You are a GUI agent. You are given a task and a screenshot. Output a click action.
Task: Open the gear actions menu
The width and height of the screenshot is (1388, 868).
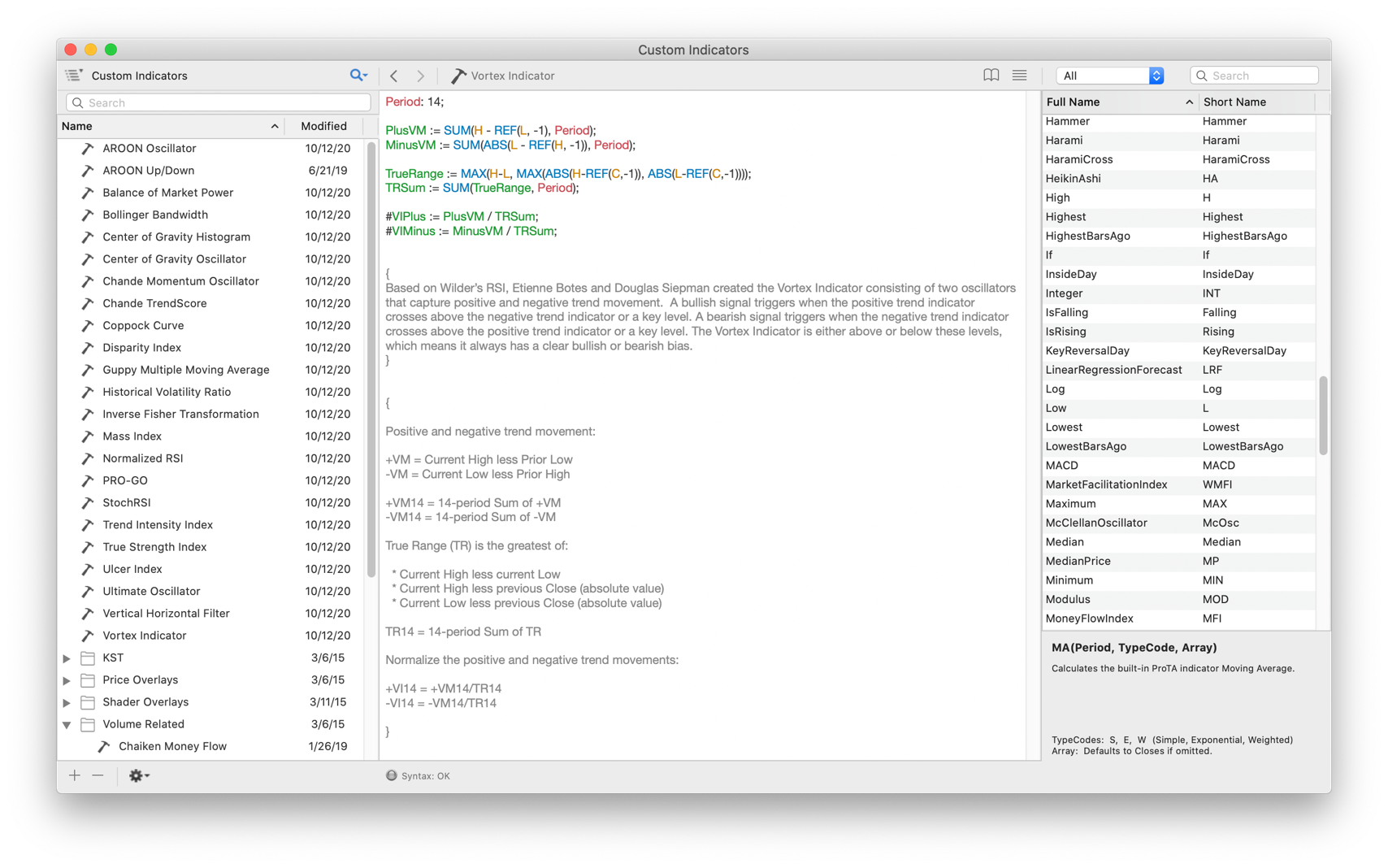[x=138, y=775]
